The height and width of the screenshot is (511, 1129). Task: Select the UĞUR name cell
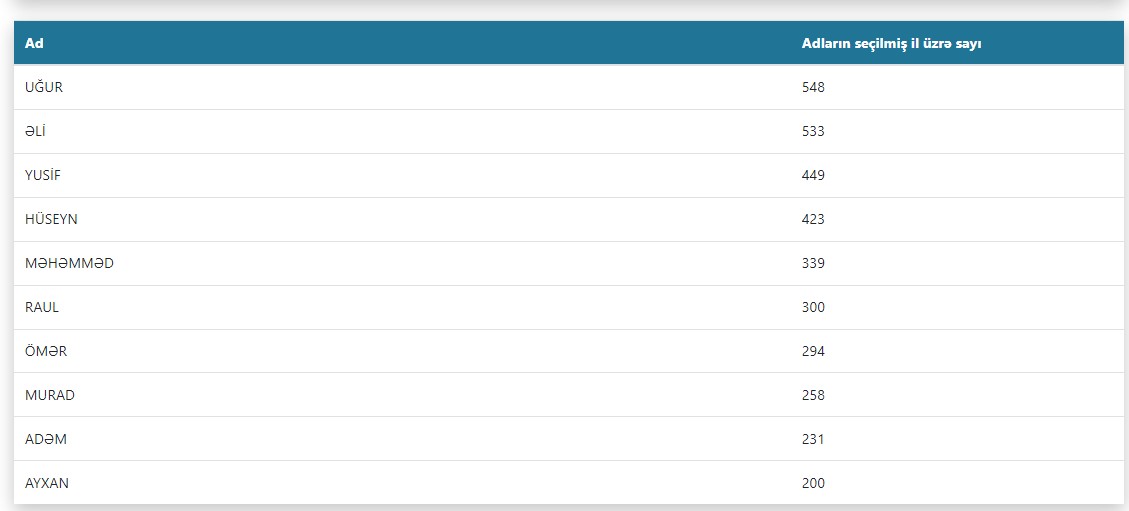tap(44, 87)
